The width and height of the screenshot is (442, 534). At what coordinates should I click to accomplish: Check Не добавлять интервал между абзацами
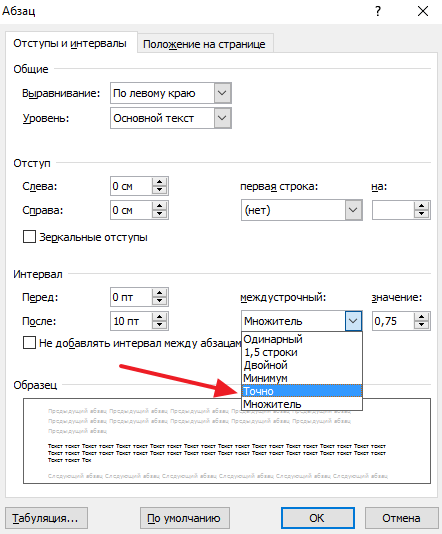(29, 343)
